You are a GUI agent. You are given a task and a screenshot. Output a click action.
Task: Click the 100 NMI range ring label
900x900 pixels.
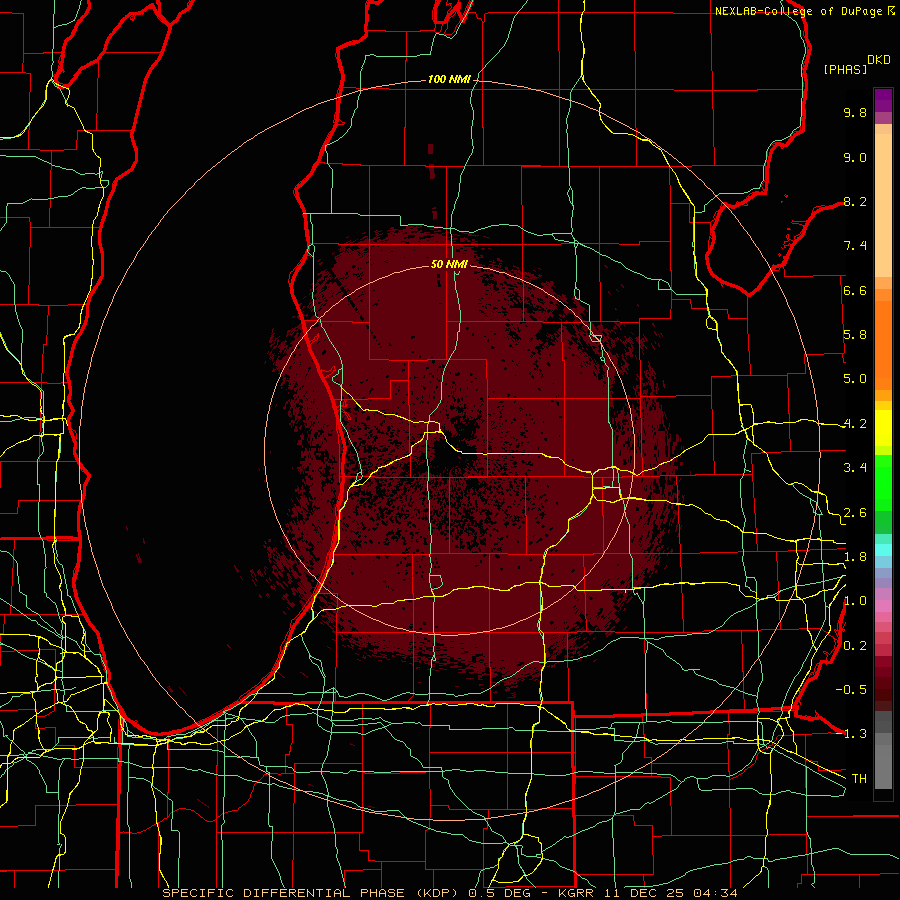(x=449, y=79)
